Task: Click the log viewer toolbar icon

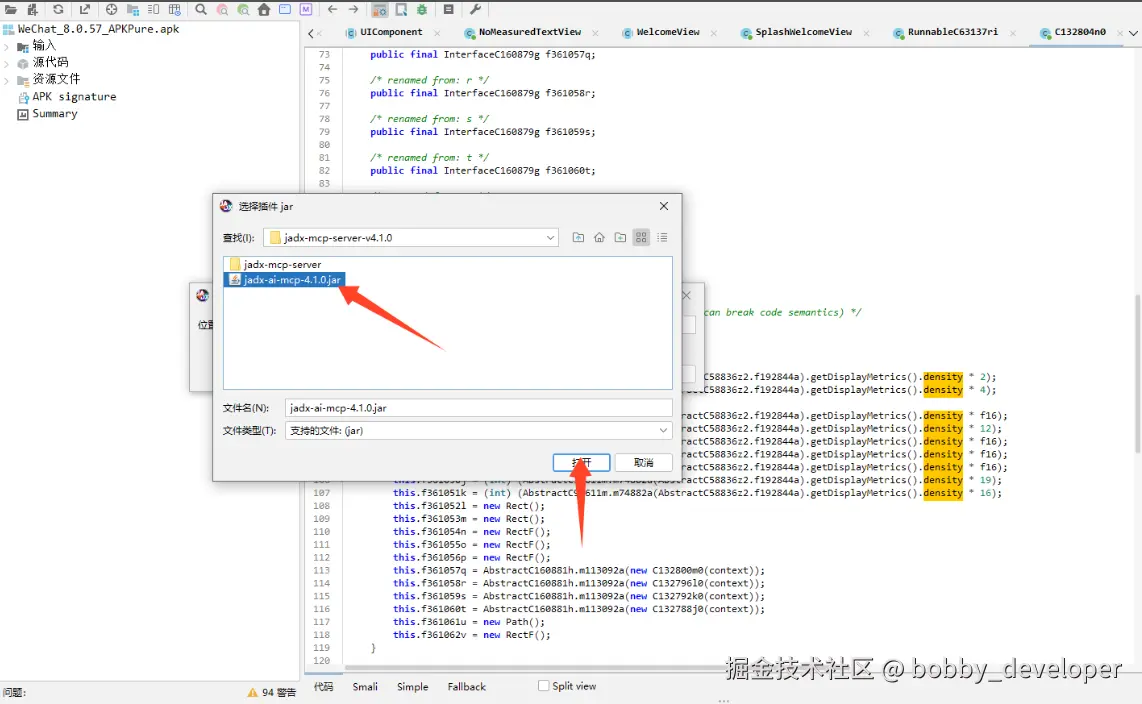Action: pyautogui.click(x=449, y=9)
